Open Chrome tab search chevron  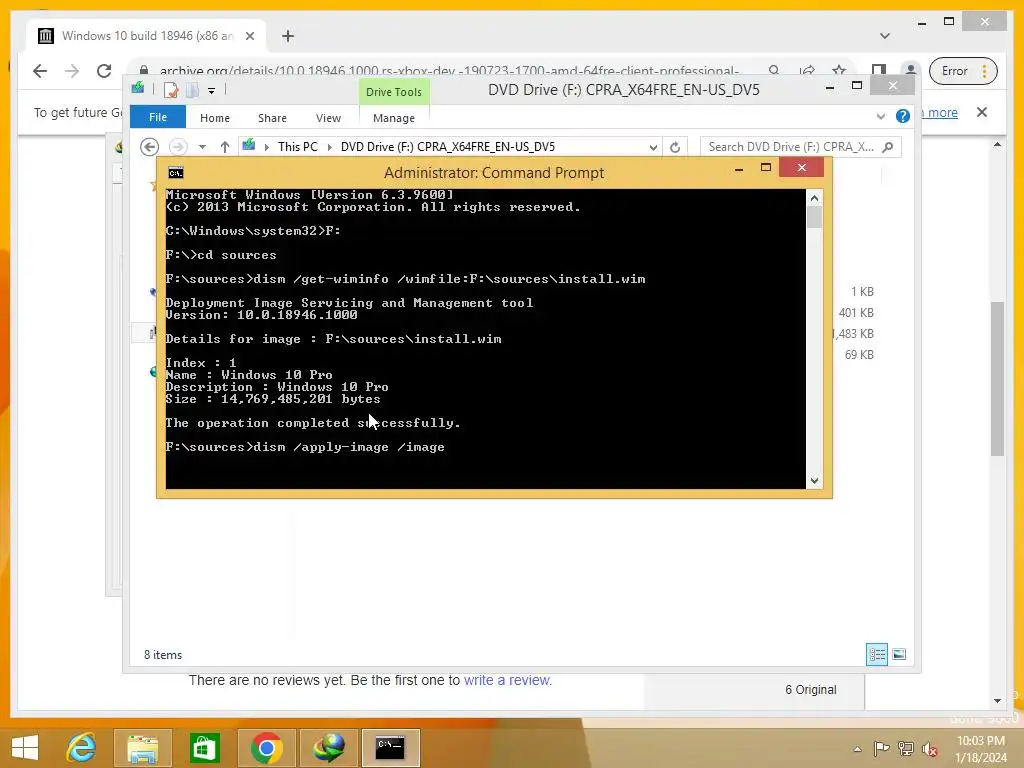[x=885, y=36]
